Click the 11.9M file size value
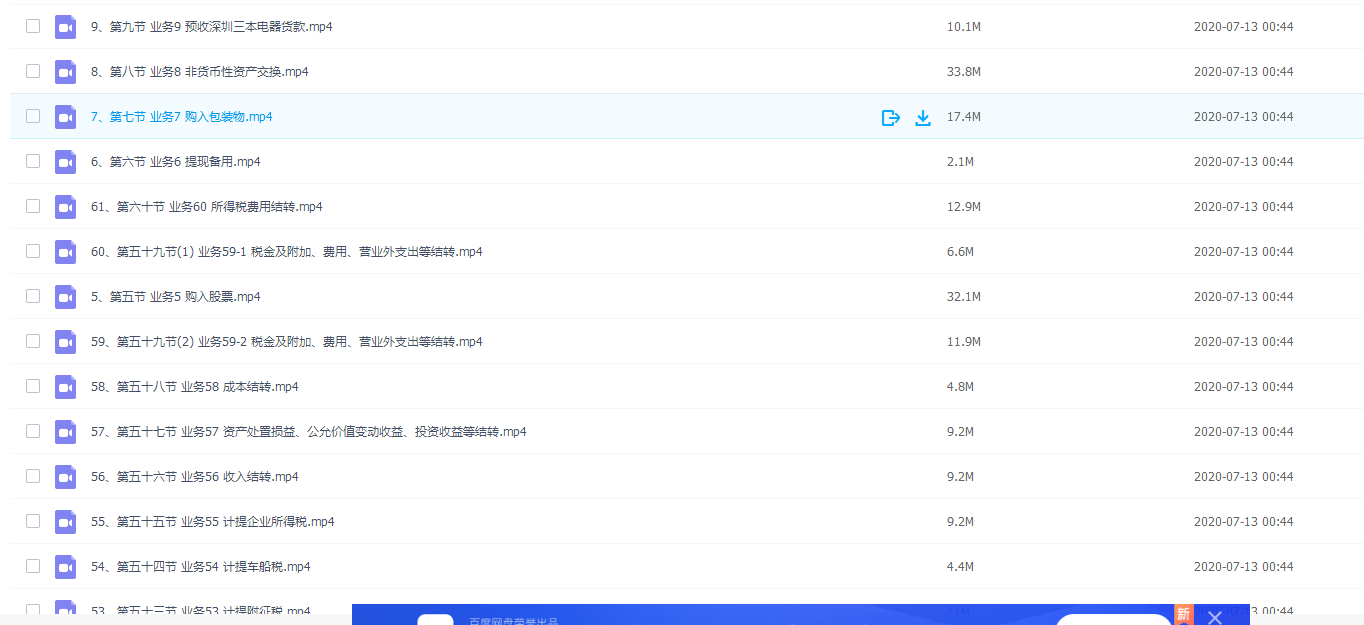Screen dimensions: 1364x625 point(964,342)
